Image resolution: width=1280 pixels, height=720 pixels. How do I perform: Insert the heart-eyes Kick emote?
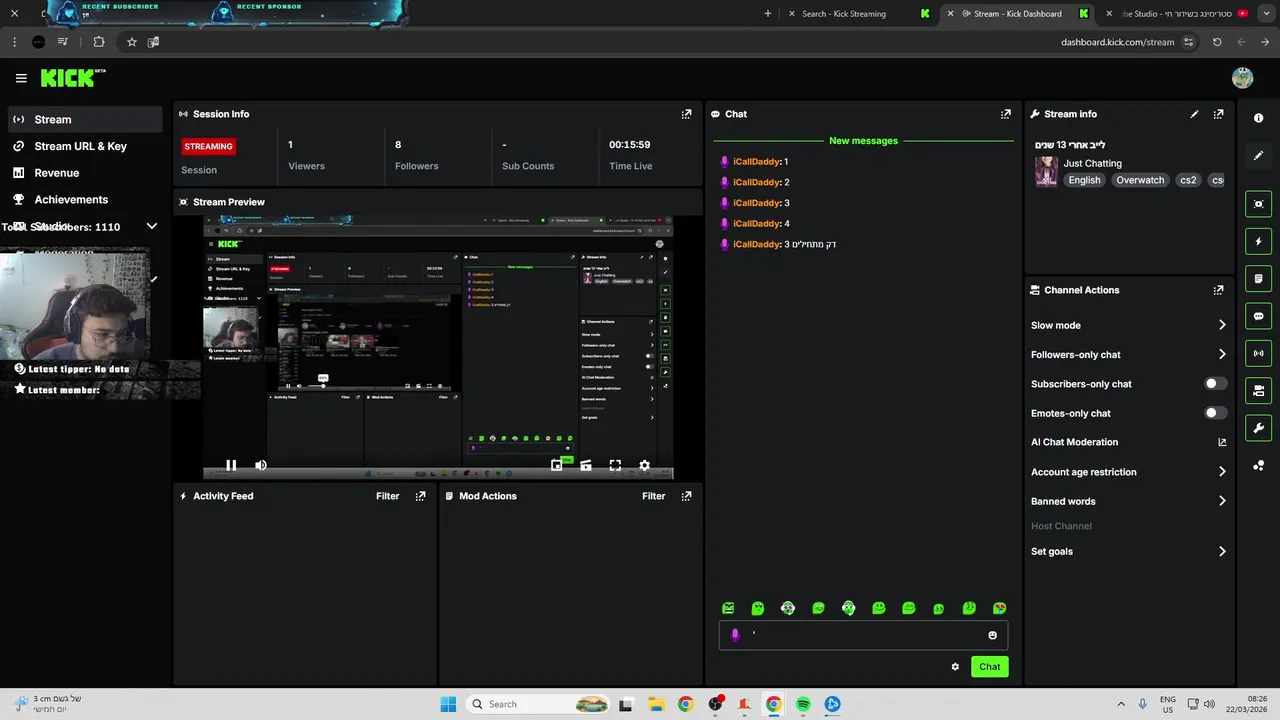[x=999, y=608]
